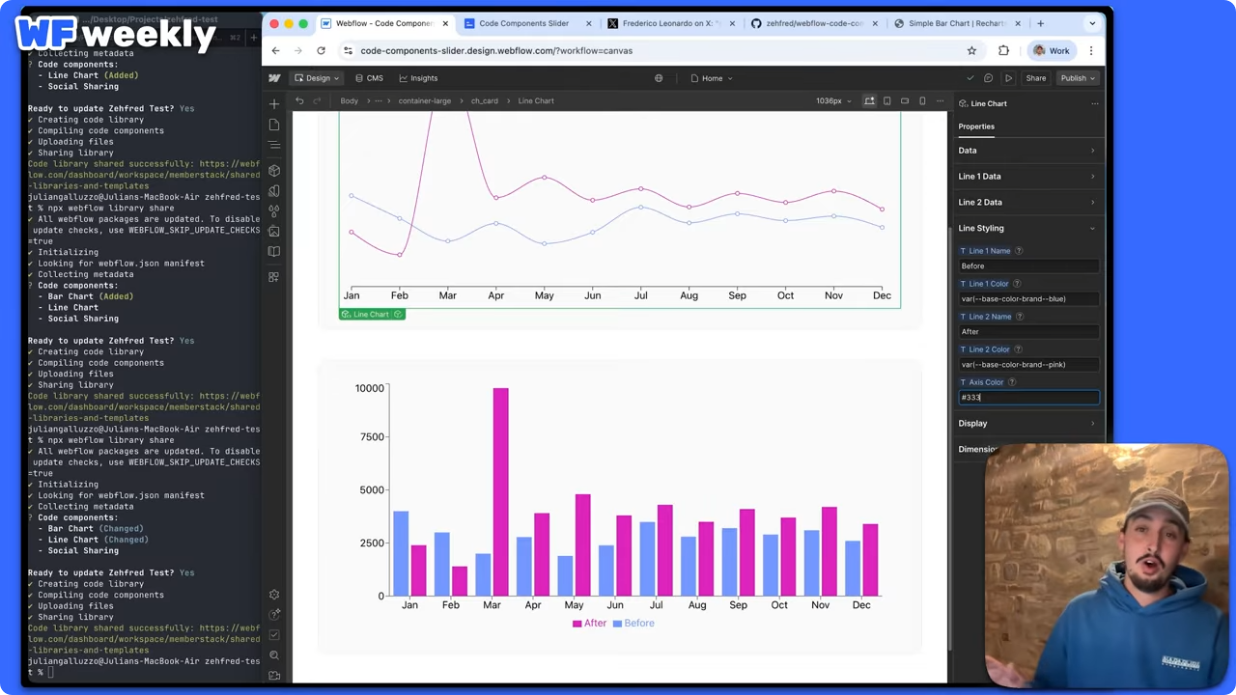Select the mobile portrait breakpoint icon
The width and height of the screenshot is (1236, 695).
point(922,101)
